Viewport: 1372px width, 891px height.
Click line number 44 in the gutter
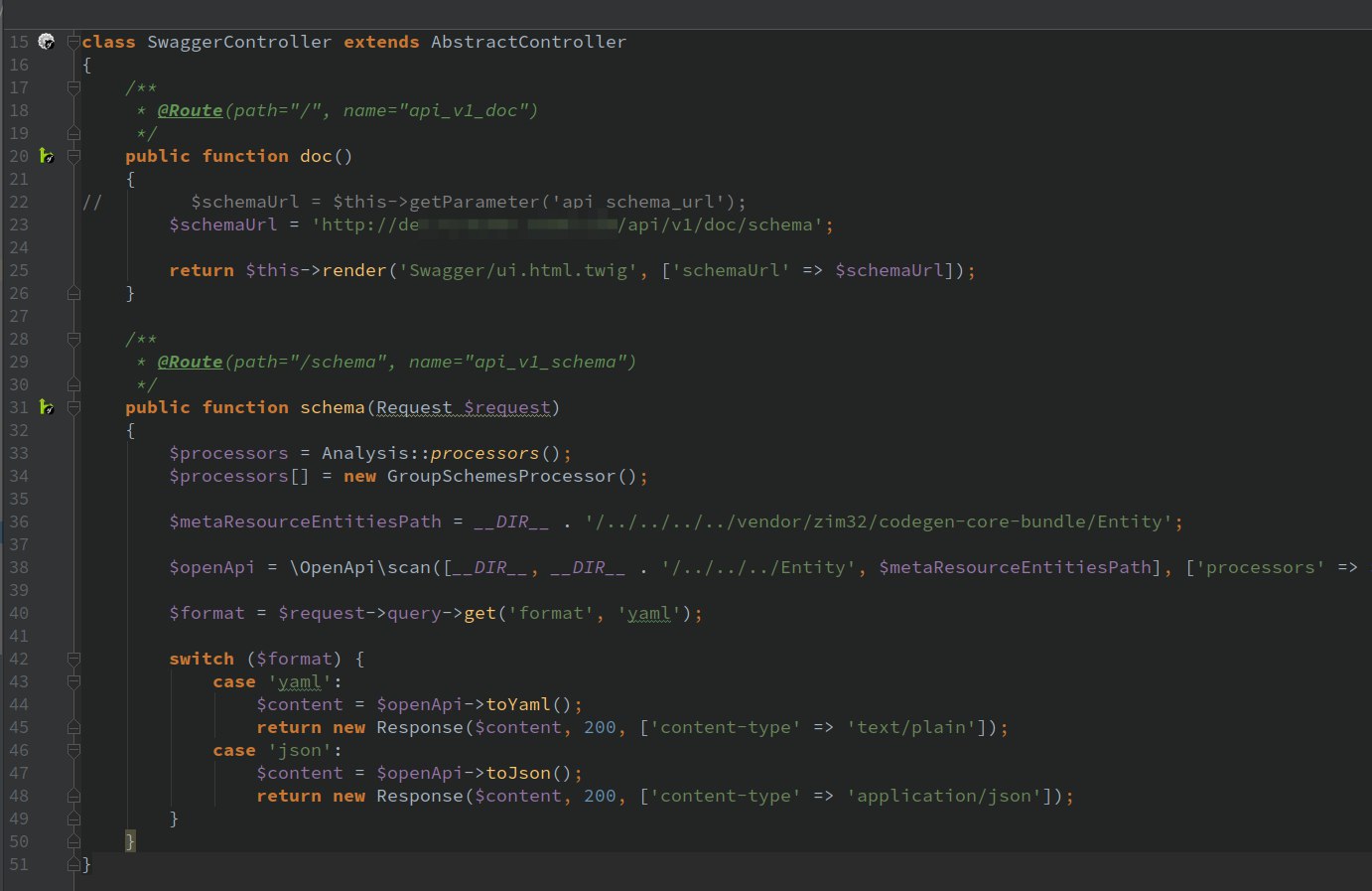tap(19, 704)
